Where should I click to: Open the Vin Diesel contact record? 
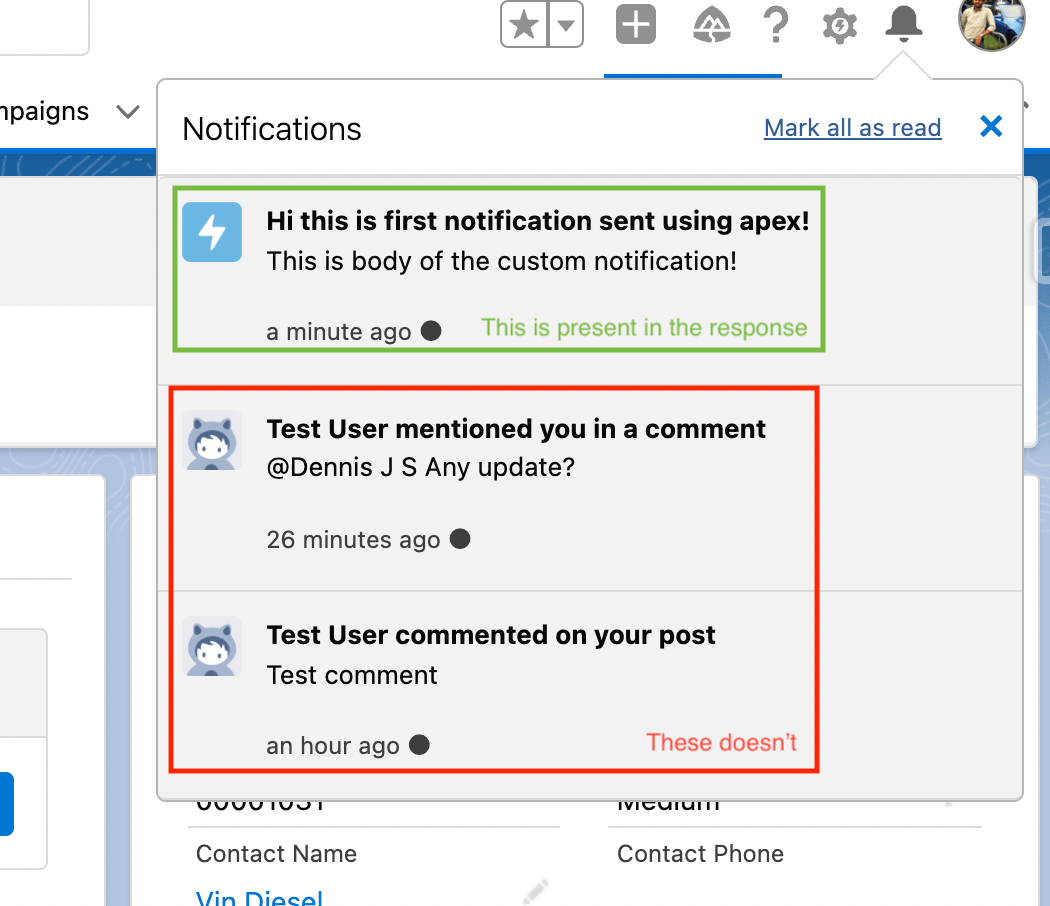tap(259, 897)
